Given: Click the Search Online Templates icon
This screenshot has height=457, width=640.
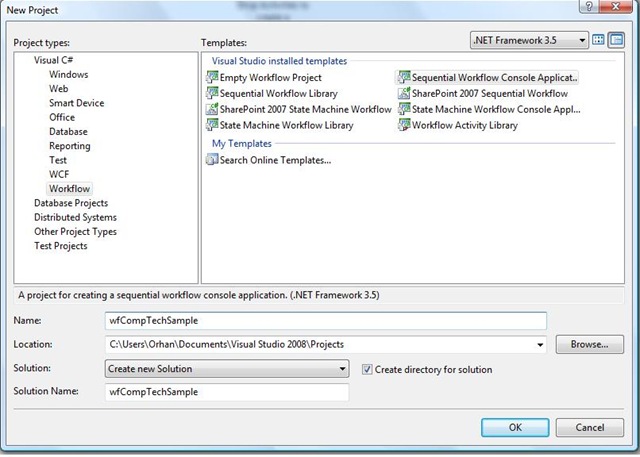Looking at the screenshot, I should 212,160.
